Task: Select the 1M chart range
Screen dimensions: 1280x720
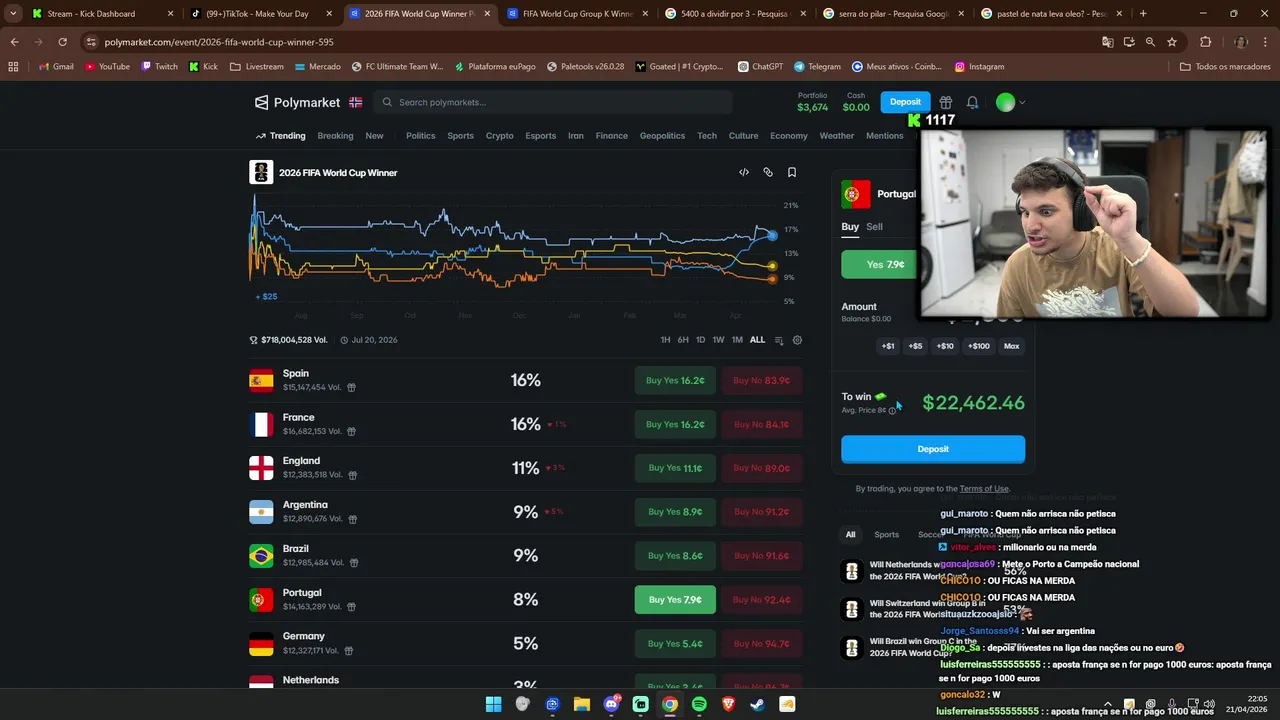Action: click(737, 340)
